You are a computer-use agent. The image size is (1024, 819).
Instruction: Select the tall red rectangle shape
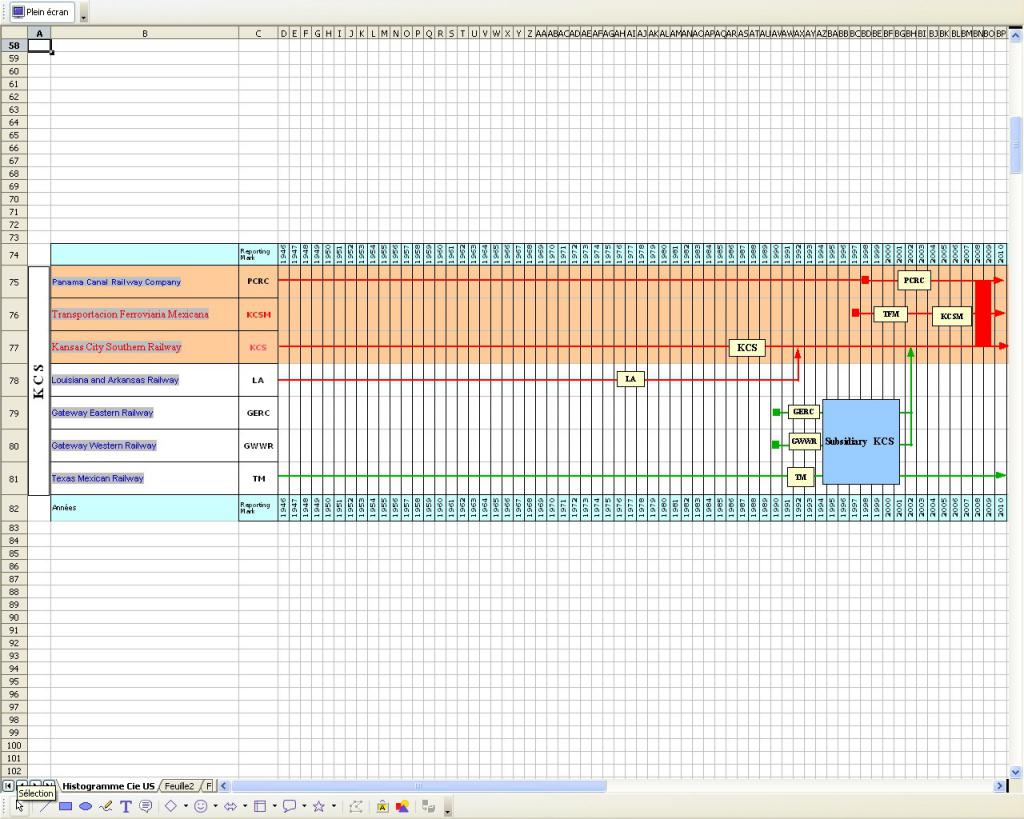tap(982, 313)
